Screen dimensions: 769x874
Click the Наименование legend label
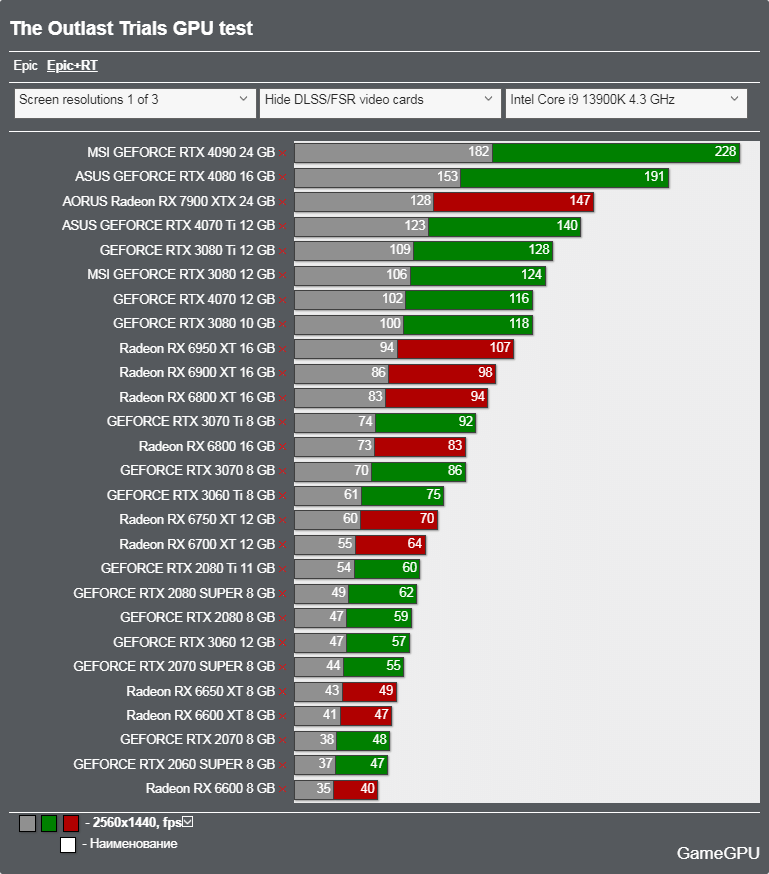(134, 844)
